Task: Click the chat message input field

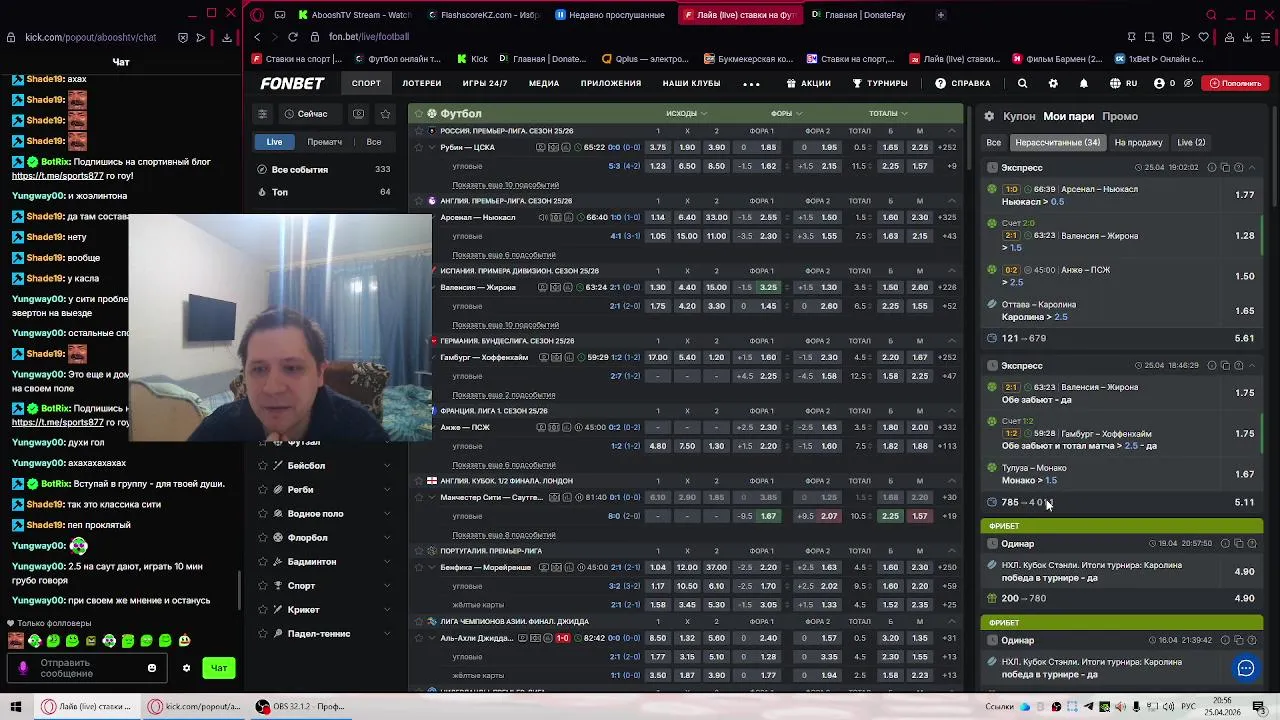Action: pos(87,668)
